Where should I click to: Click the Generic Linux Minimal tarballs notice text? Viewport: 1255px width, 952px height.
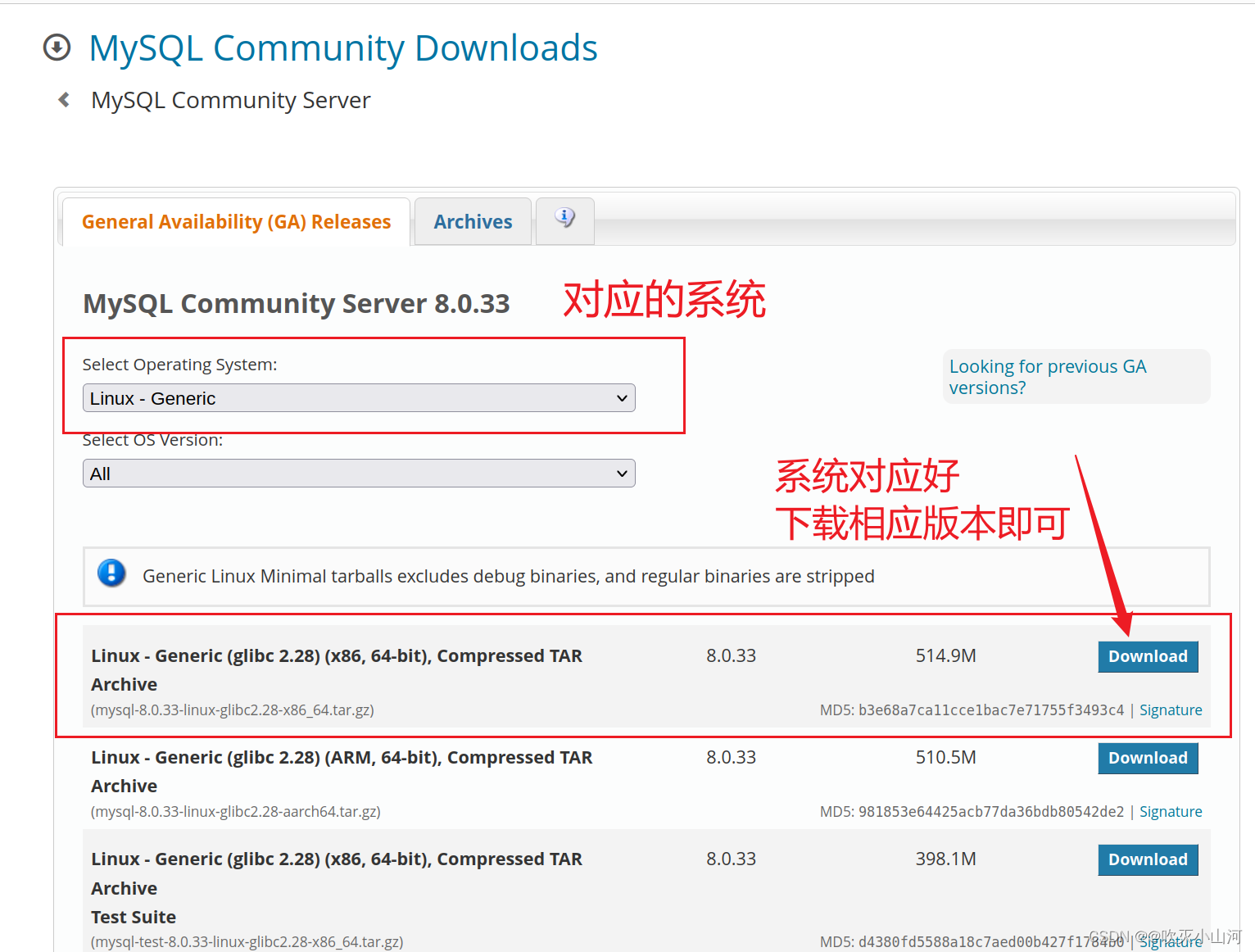coord(509,576)
